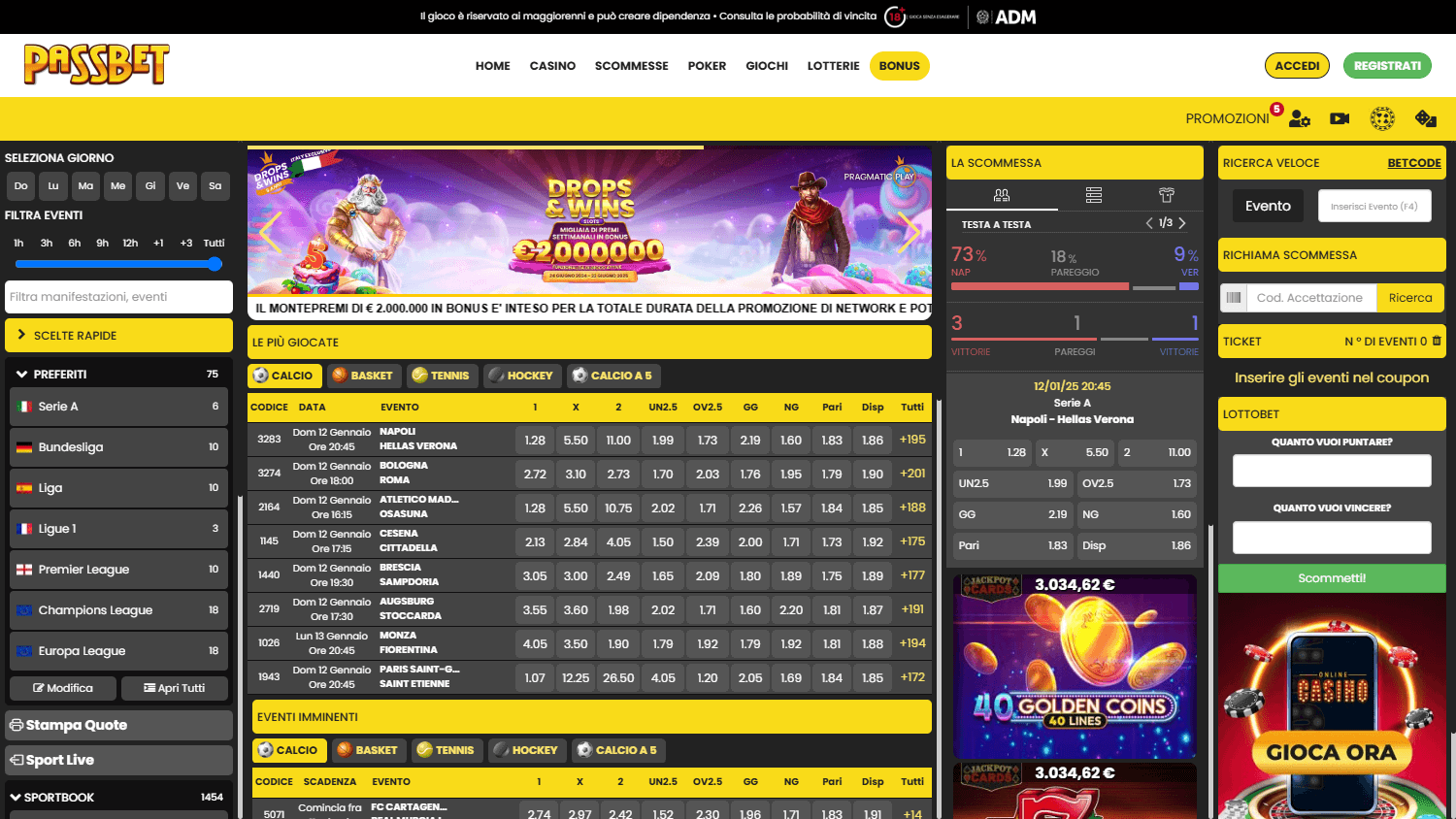
Task: Show next head-to-head stat page arrow
Action: click(1182, 223)
